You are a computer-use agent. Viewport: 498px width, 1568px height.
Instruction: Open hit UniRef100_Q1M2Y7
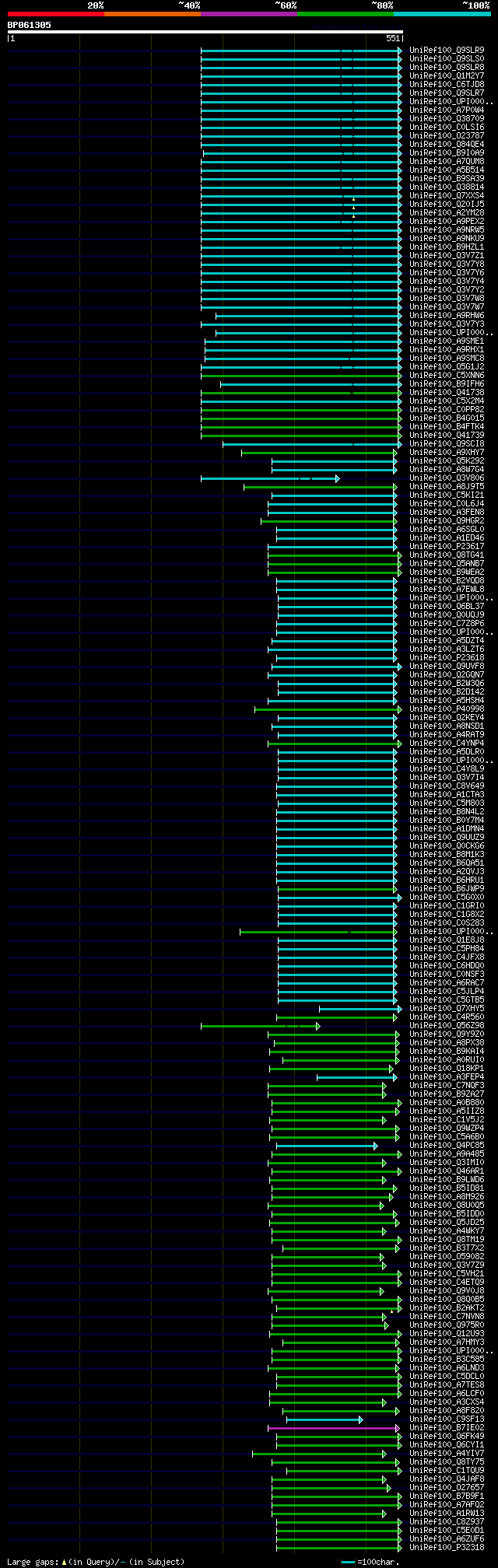tap(447, 76)
